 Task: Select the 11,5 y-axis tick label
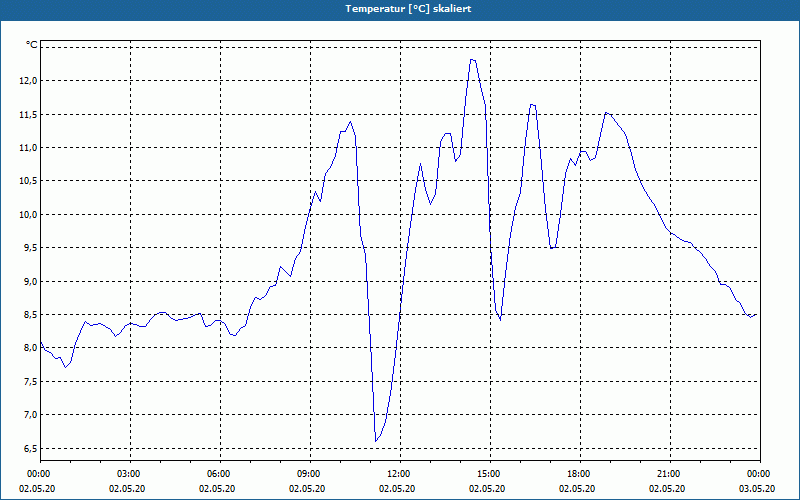click(28, 114)
